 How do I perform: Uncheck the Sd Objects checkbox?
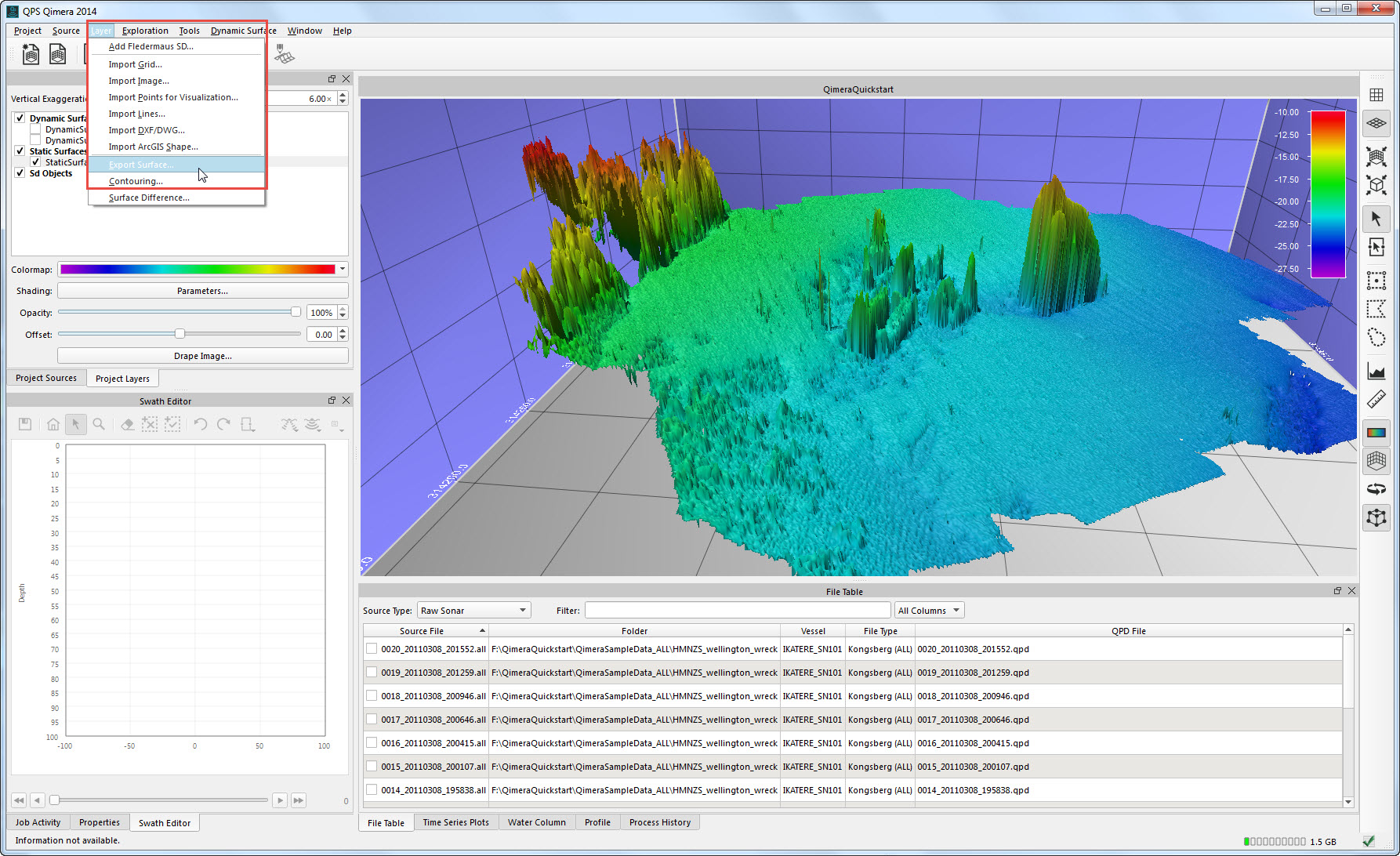[x=20, y=173]
